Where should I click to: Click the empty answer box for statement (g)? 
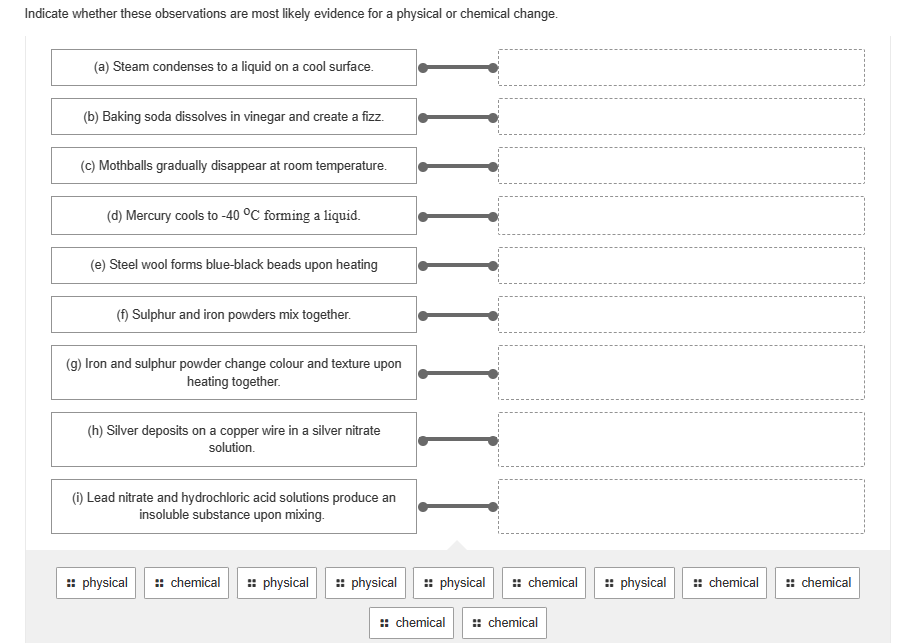coord(681,372)
